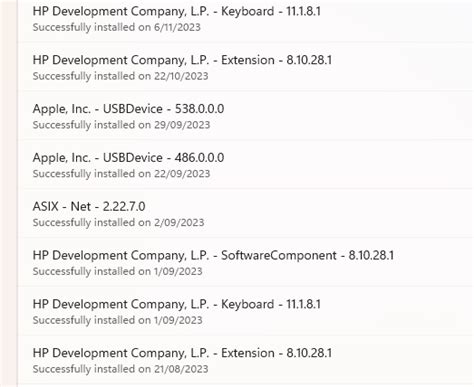
Task: Click 'Successfully installed on 6/11/2023' status line
Action: click(116, 27)
